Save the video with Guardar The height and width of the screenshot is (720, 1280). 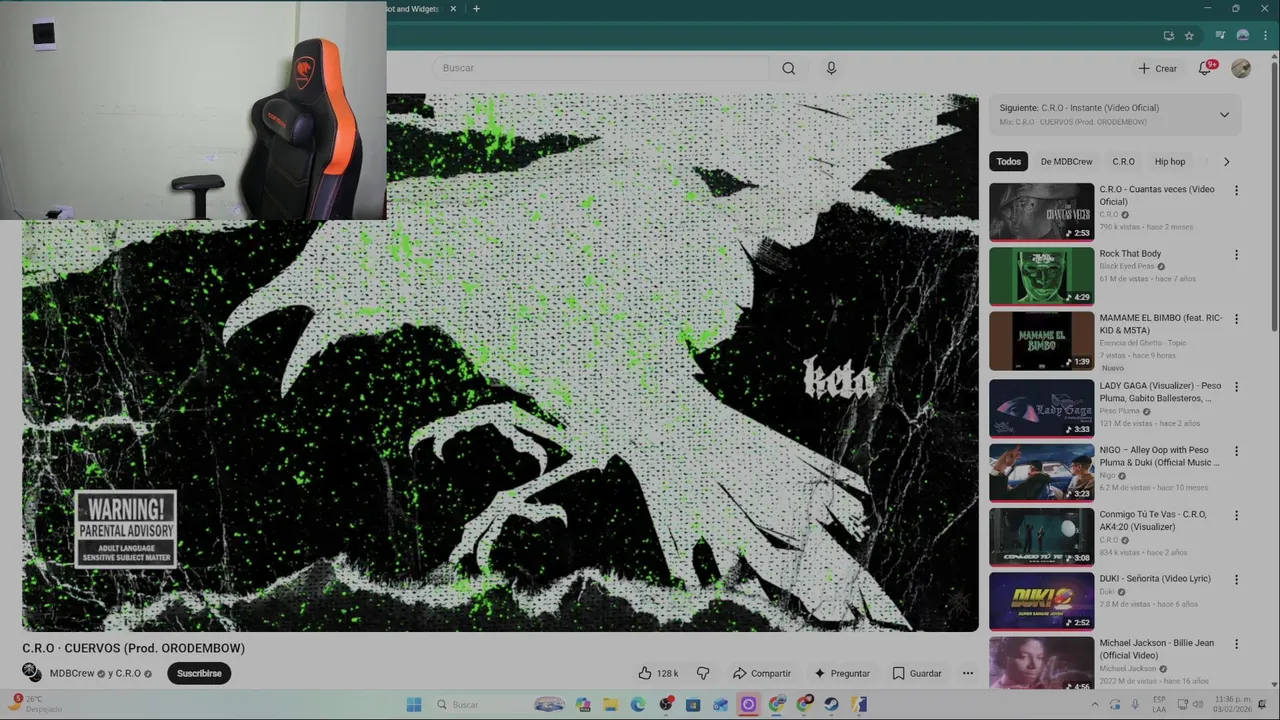(x=917, y=673)
